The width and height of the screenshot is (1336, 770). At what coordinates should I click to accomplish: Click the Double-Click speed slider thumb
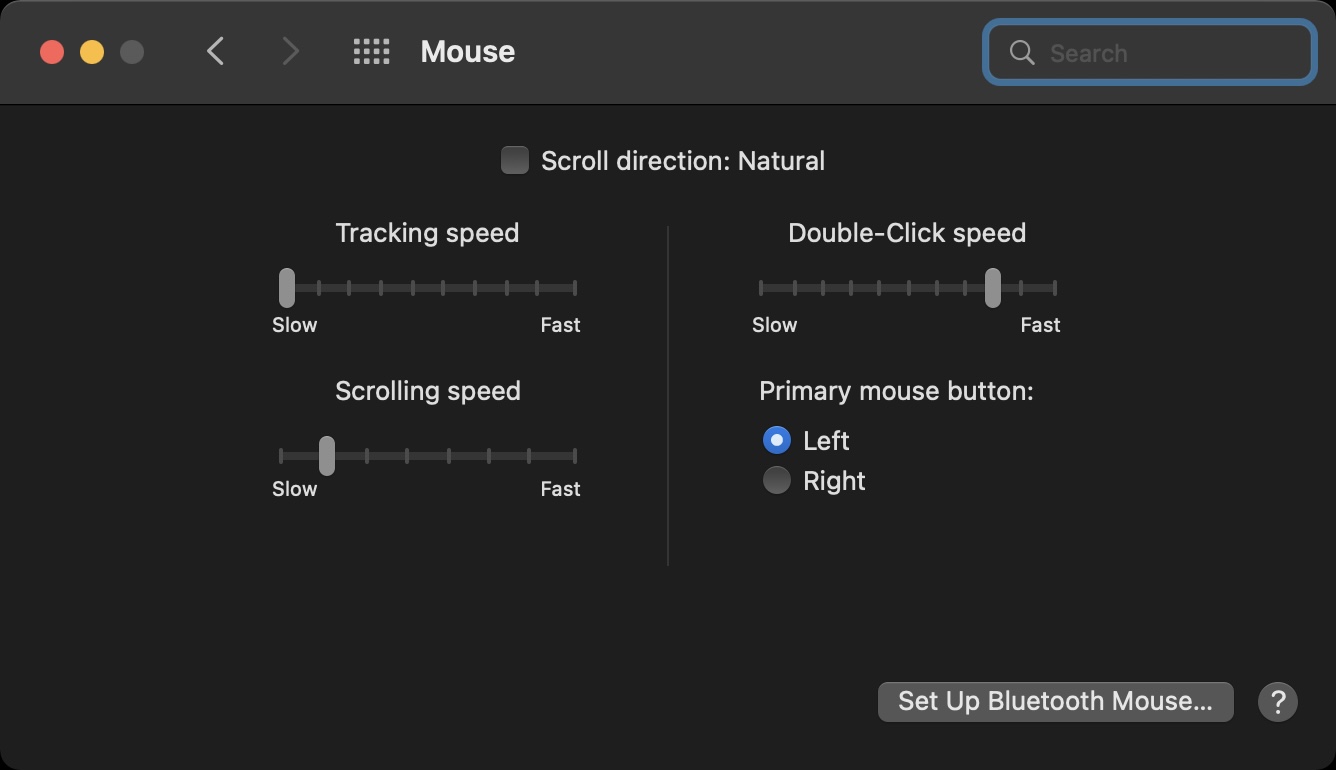[x=992, y=288]
